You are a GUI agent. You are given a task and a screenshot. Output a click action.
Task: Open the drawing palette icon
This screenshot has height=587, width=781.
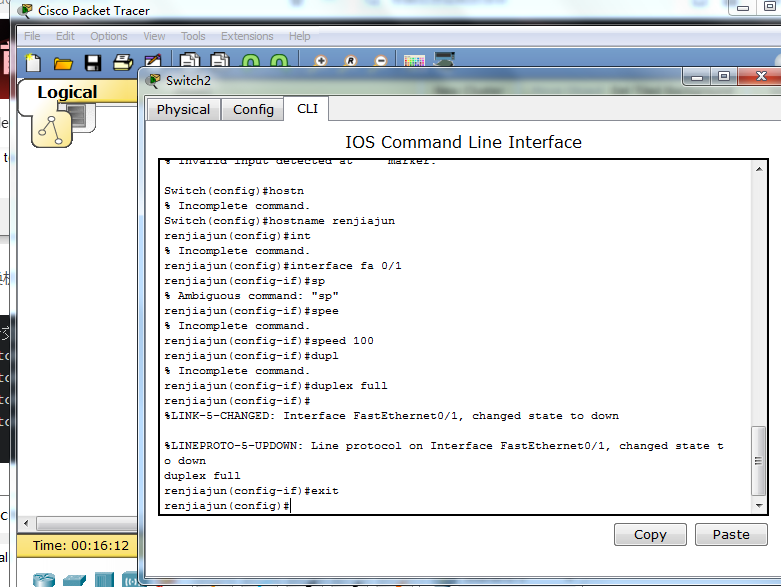414,61
